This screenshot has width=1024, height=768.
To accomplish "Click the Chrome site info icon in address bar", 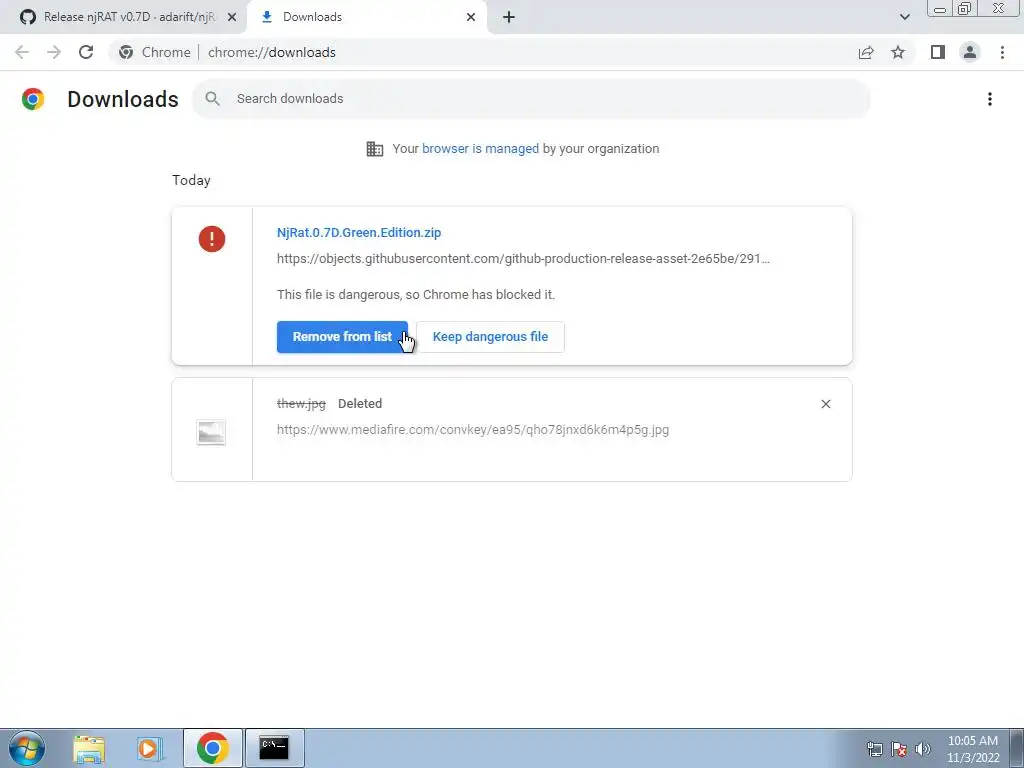I will coord(126,52).
